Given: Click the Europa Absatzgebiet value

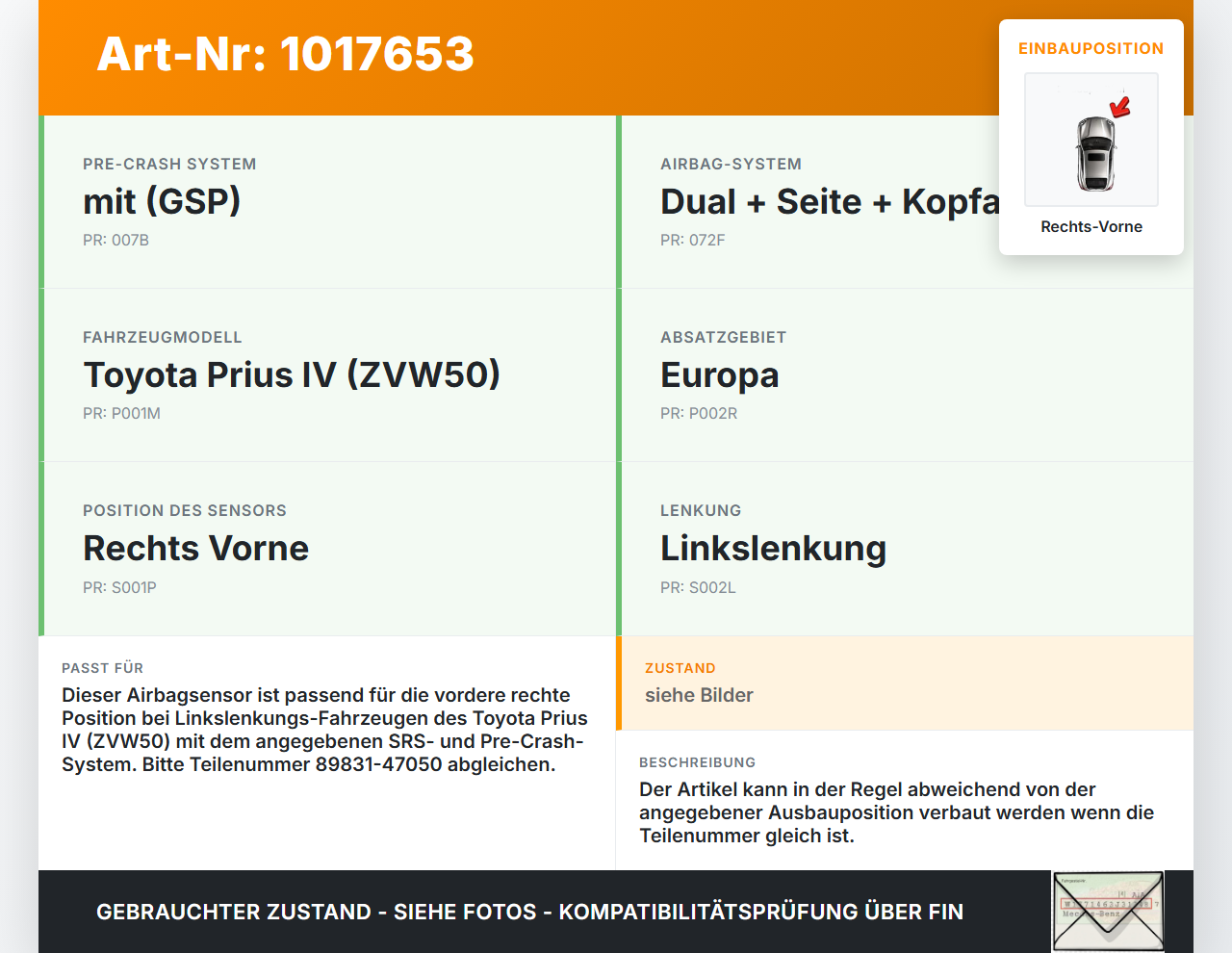Looking at the screenshot, I should 720,375.
